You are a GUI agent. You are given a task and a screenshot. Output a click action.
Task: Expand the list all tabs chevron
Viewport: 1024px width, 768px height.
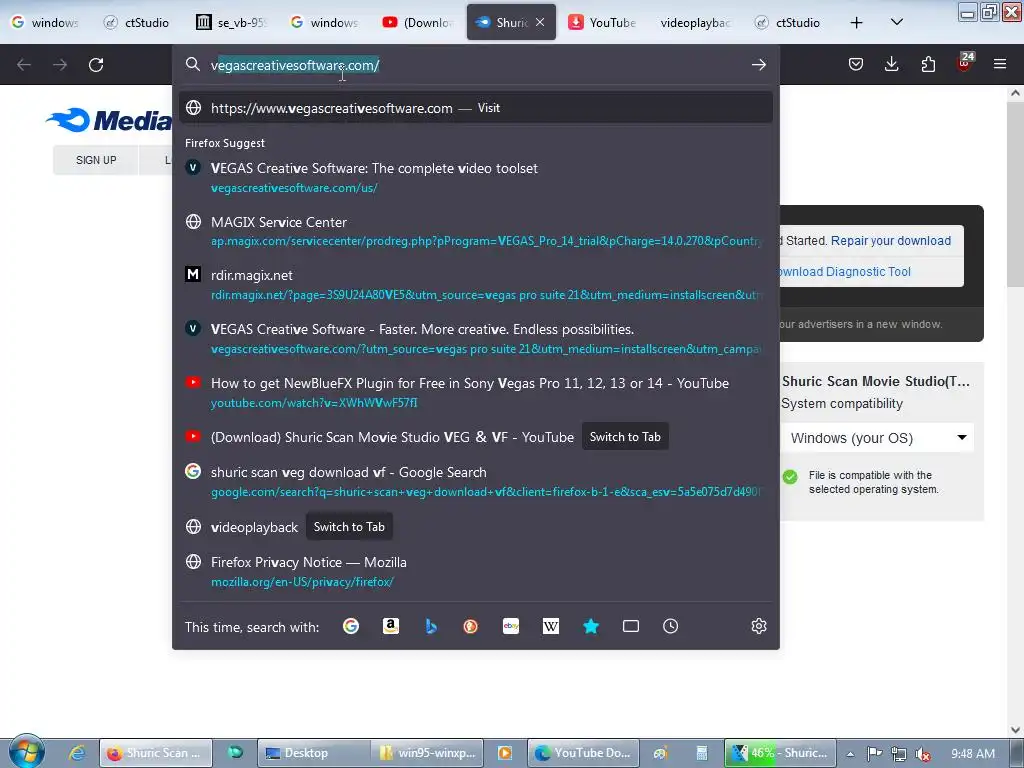(x=897, y=22)
